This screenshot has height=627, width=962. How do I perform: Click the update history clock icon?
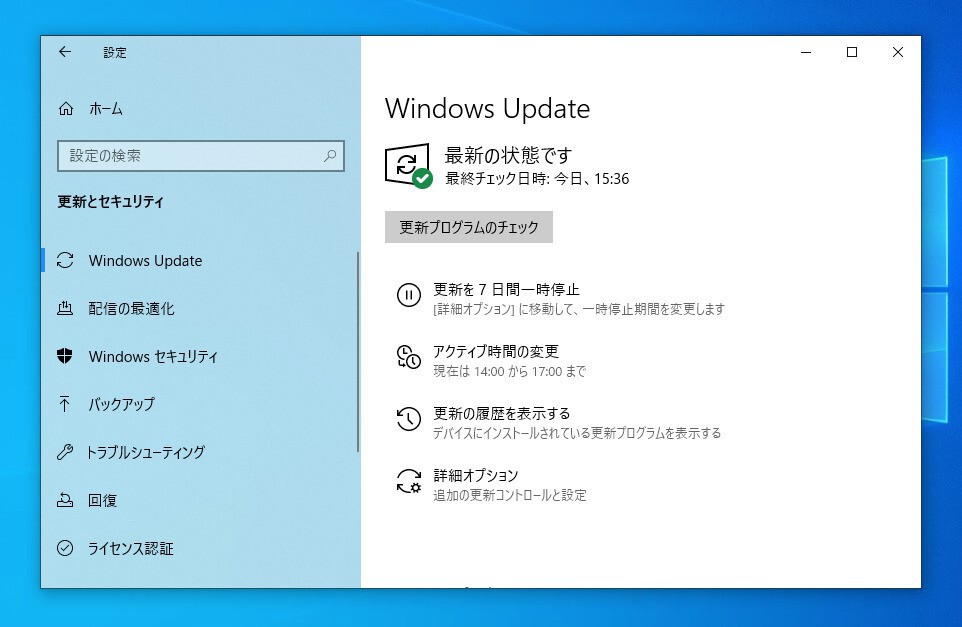[x=409, y=419]
